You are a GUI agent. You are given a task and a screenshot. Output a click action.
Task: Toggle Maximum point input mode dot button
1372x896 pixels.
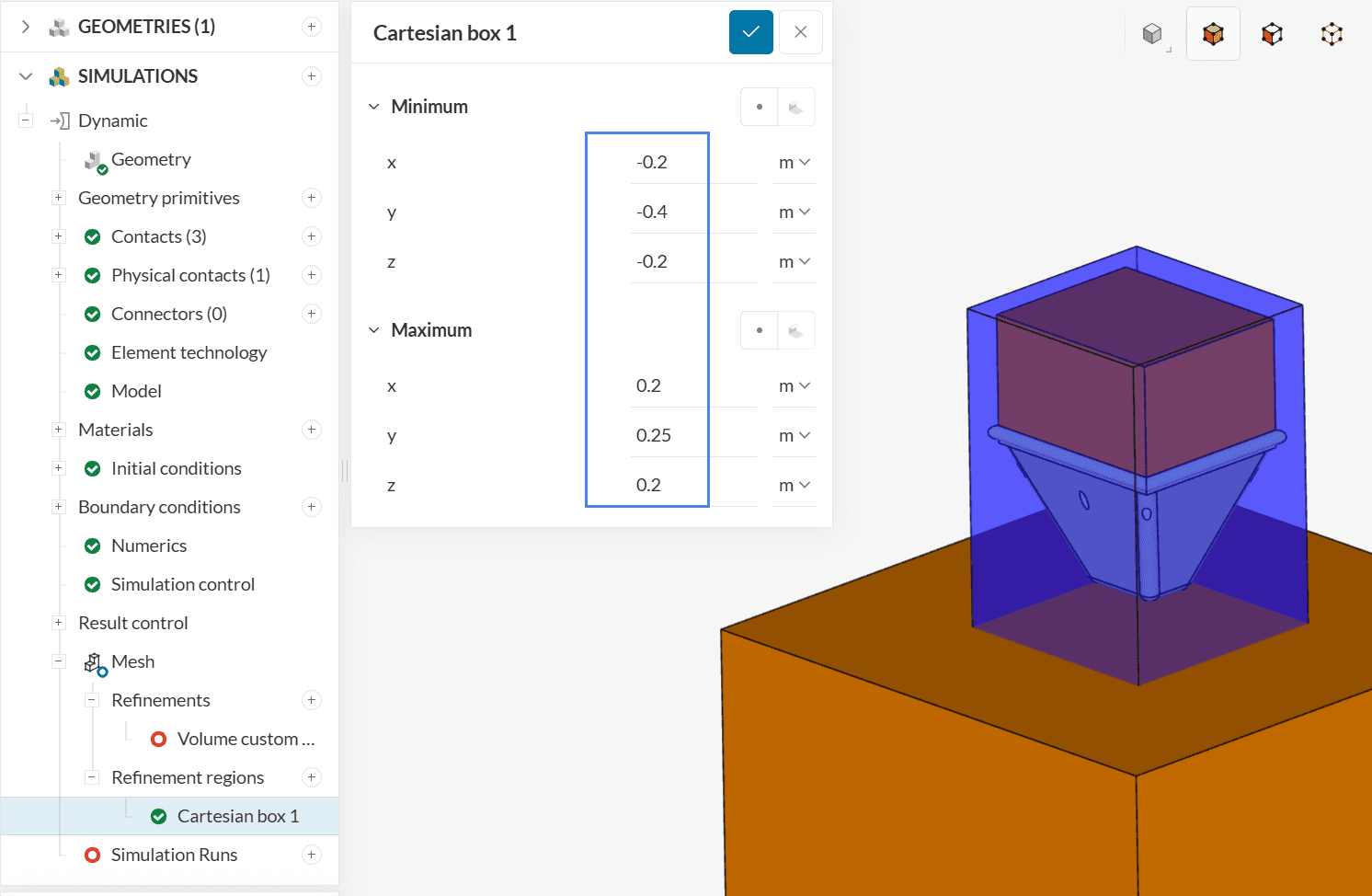760,330
